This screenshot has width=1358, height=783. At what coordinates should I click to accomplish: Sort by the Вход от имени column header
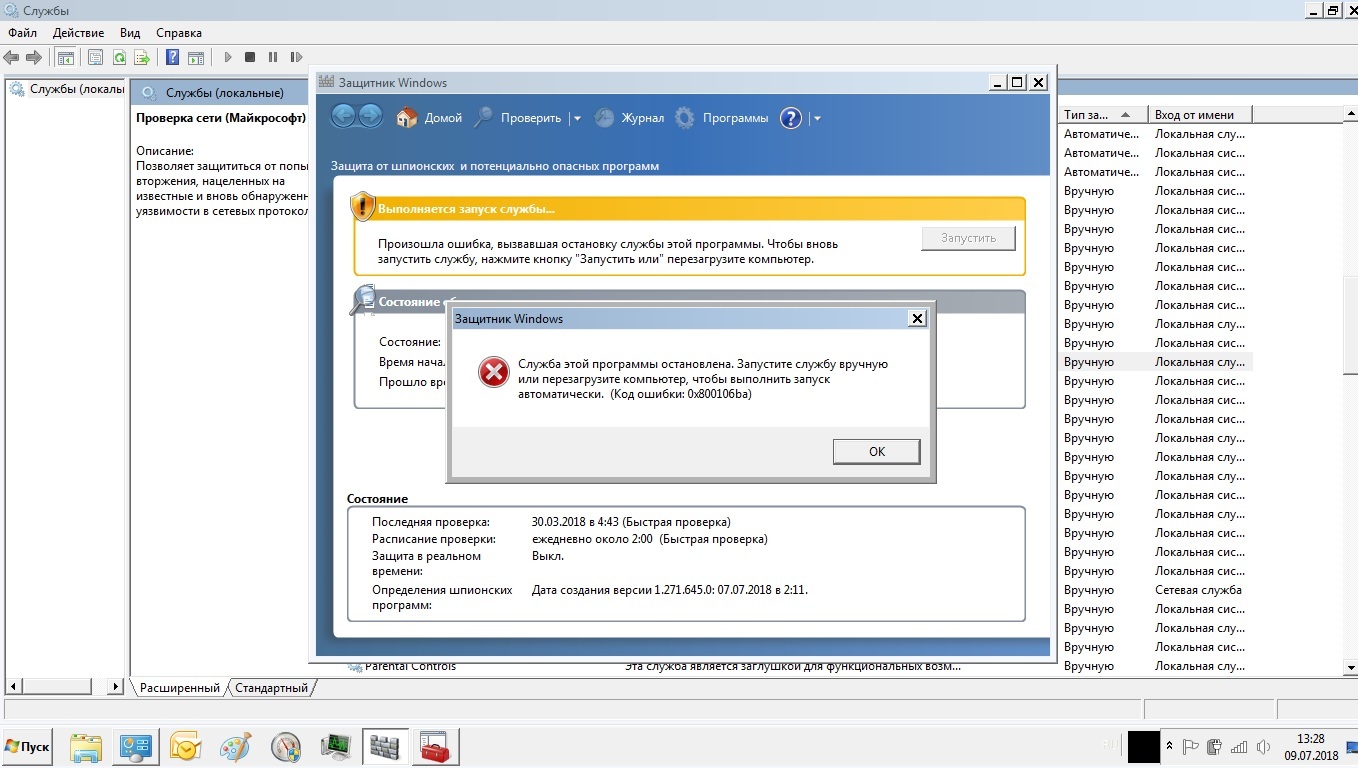(x=1198, y=115)
